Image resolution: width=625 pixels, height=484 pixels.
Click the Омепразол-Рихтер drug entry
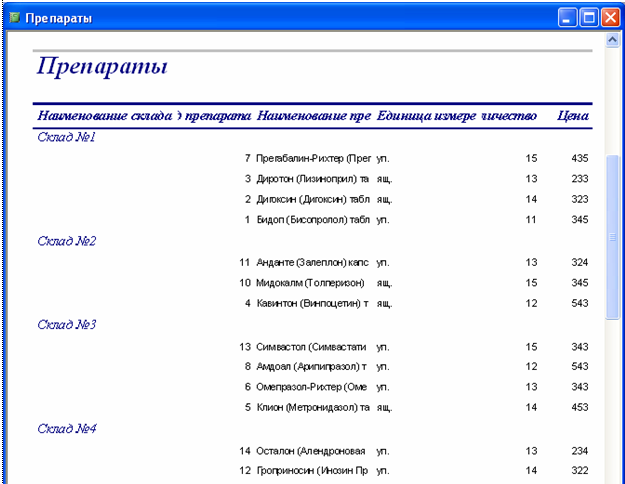click(313, 387)
